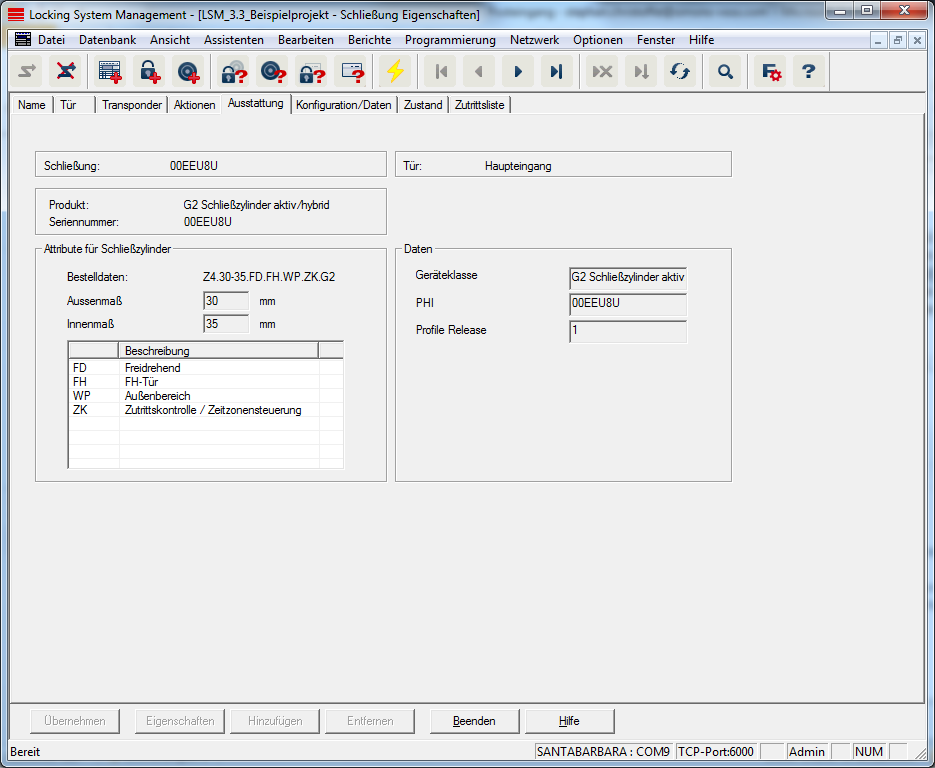
Task: Jump to the last record
Action: pos(556,72)
